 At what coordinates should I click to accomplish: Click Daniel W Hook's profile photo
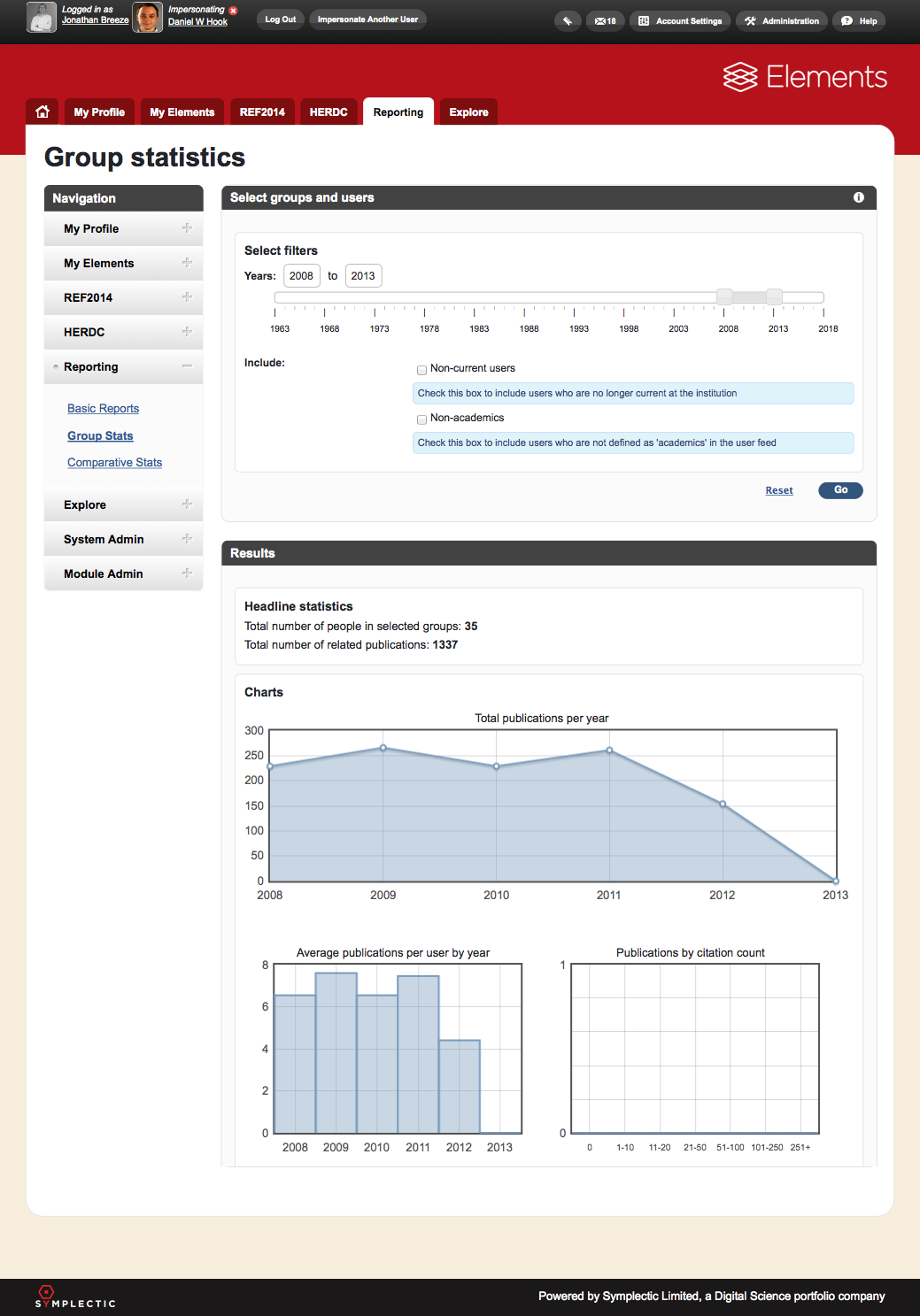click(148, 18)
